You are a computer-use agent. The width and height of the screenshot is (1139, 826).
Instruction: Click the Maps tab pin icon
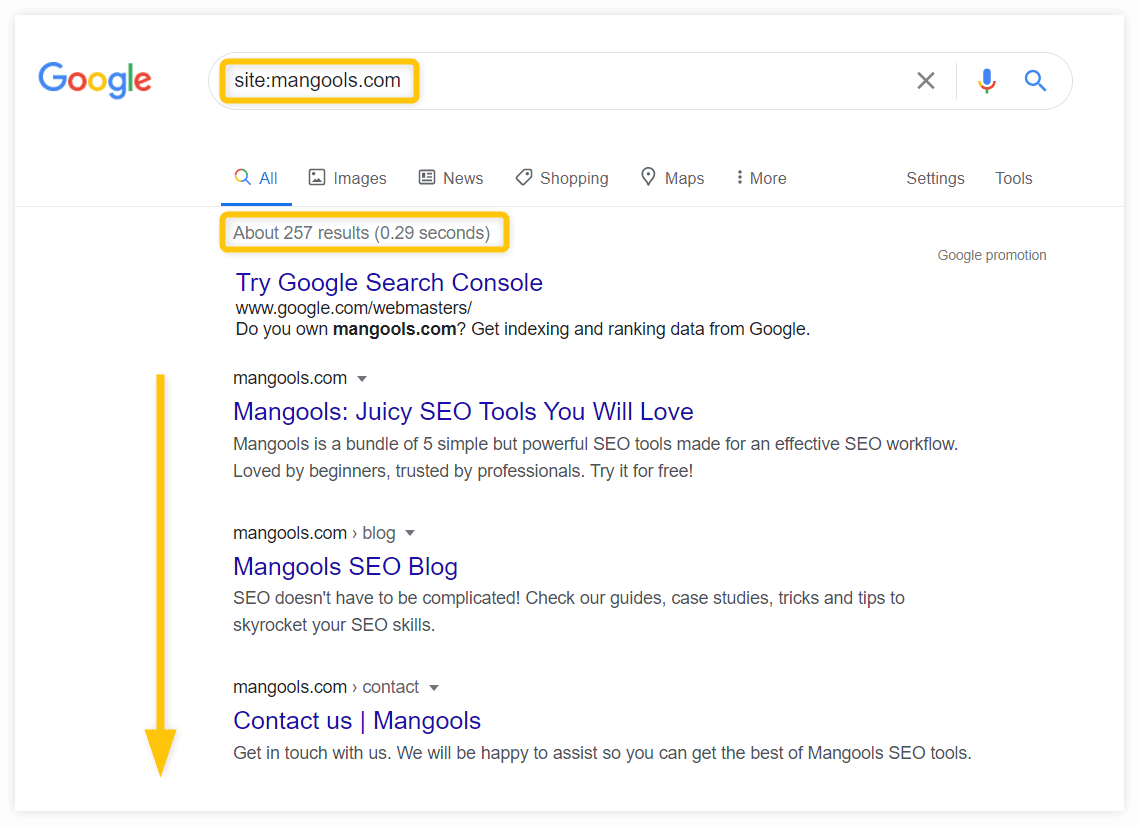[x=648, y=177]
